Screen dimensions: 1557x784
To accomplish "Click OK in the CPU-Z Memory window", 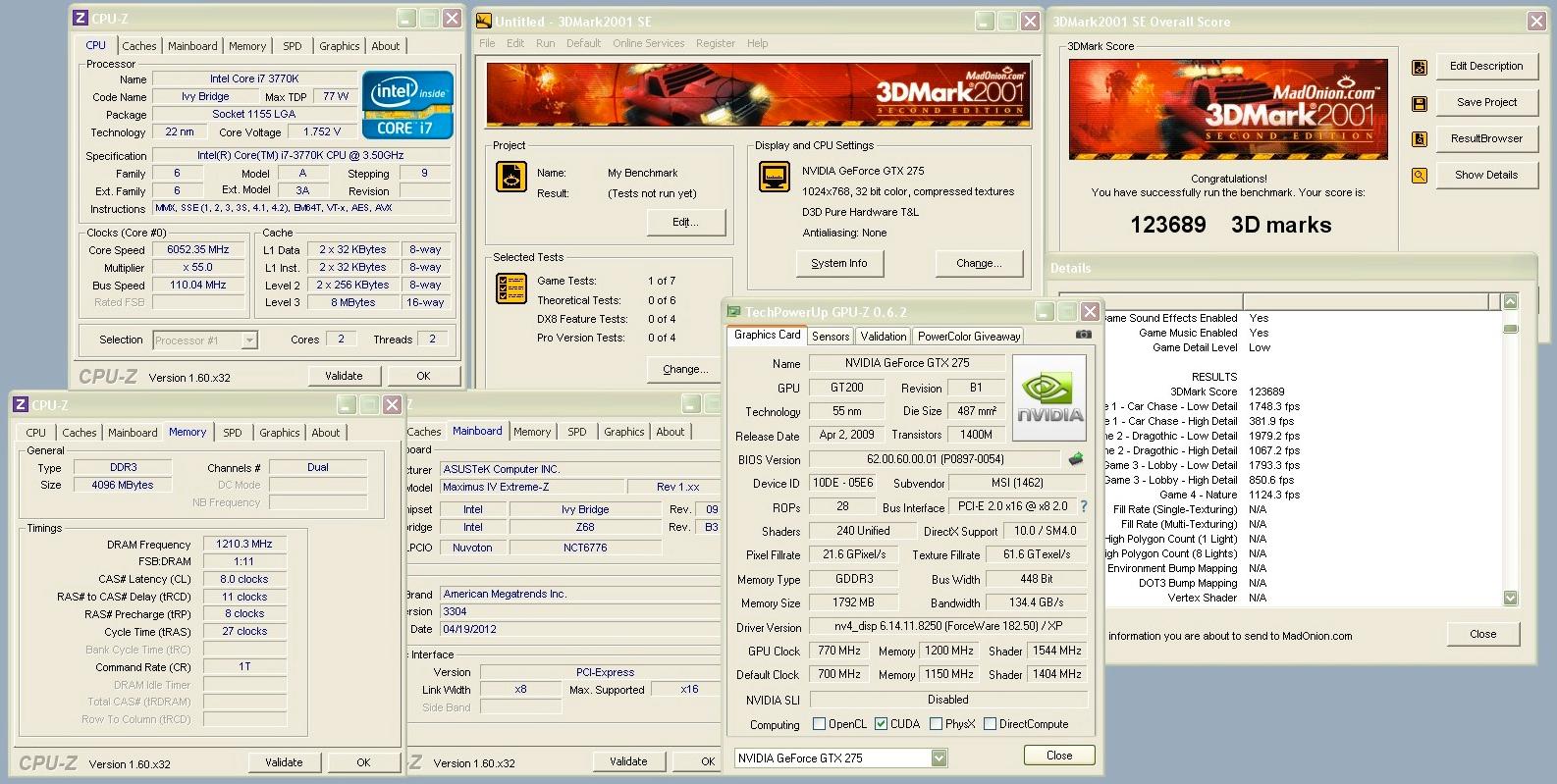I will tap(363, 762).
